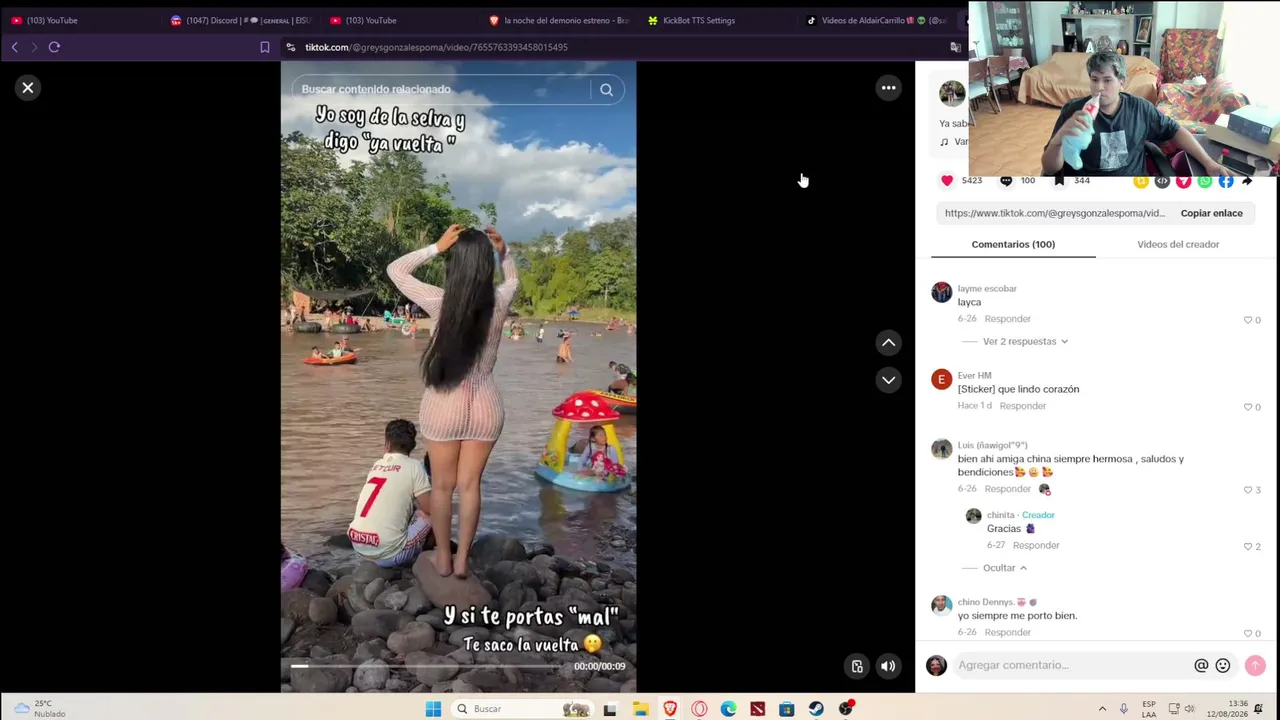The image size is (1280, 720).
Task: Share to WhatsApp icon
Action: point(1205,181)
